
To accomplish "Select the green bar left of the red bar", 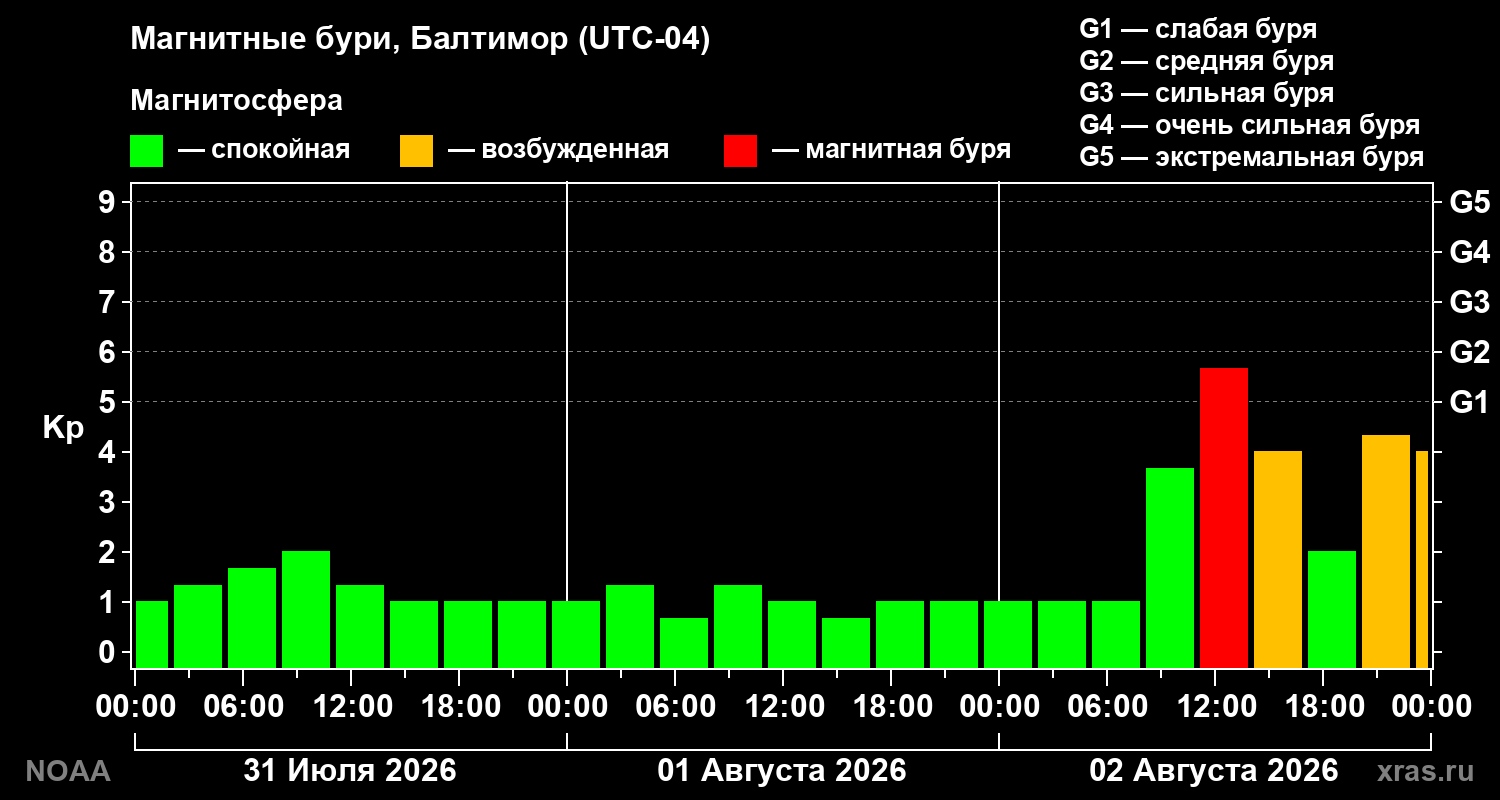I will pyautogui.click(x=1170, y=568).
